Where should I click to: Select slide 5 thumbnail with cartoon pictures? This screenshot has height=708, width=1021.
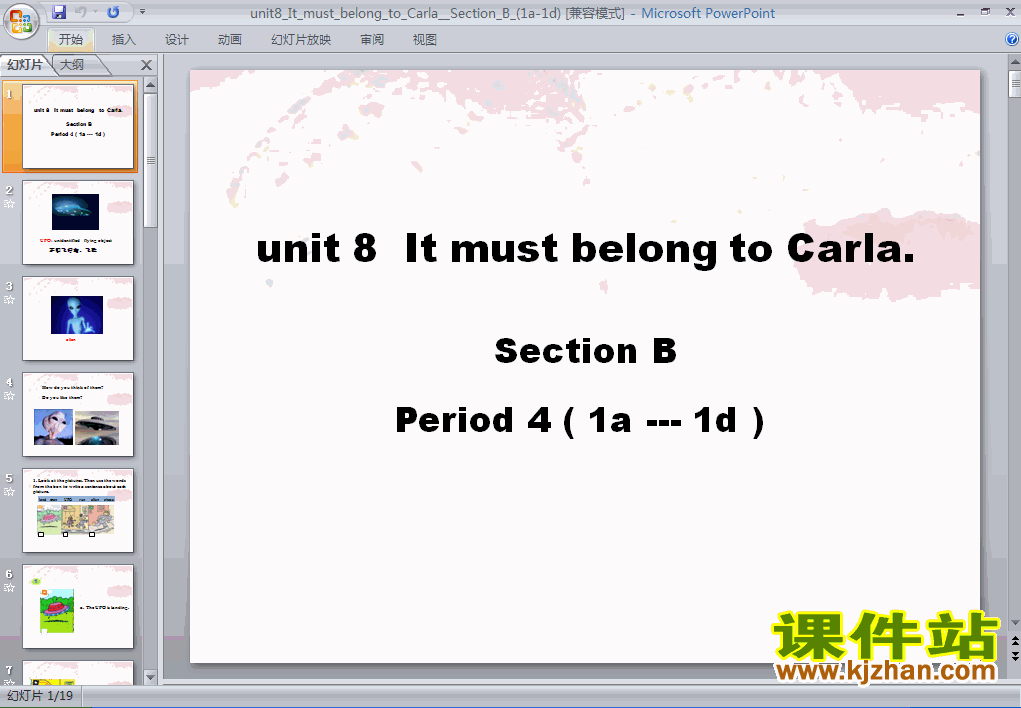tap(78, 511)
